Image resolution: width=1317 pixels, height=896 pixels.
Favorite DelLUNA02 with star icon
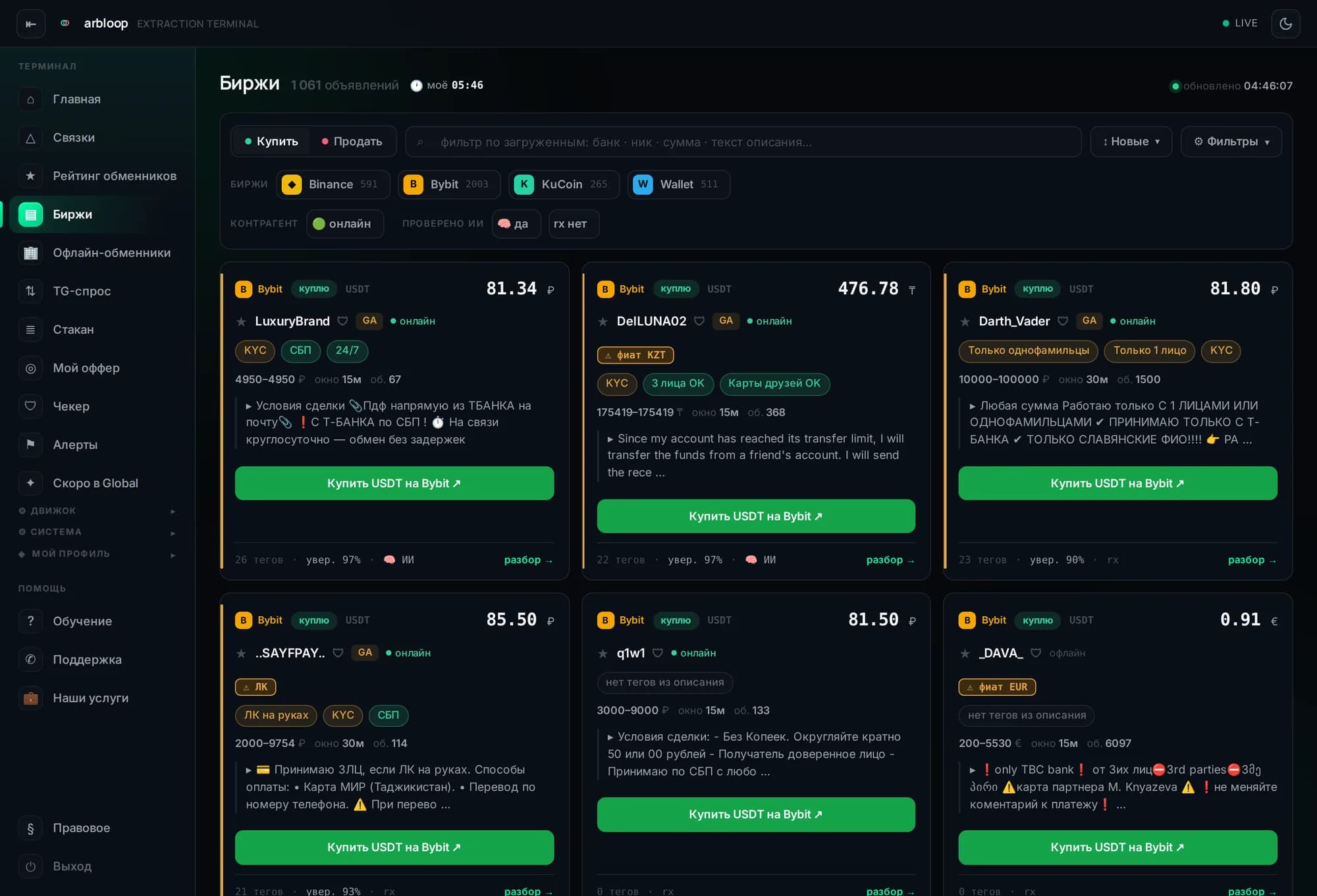[x=603, y=321]
